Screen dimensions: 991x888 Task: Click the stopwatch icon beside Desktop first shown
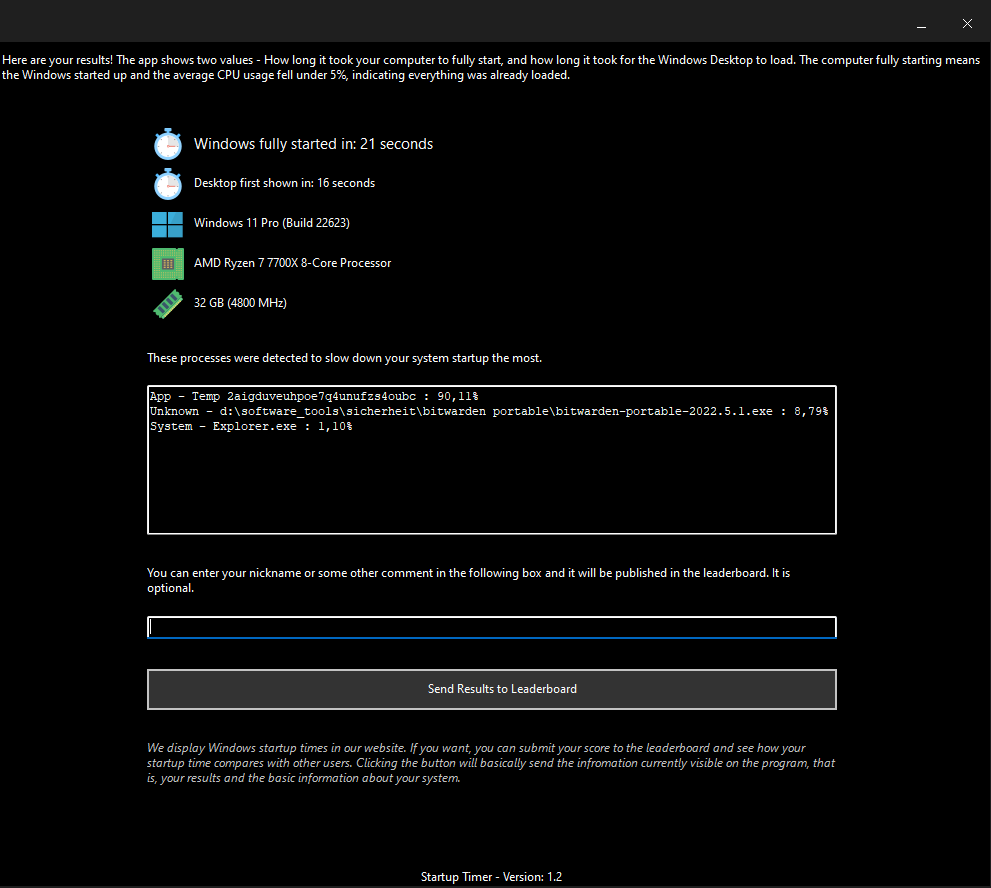[x=168, y=184]
